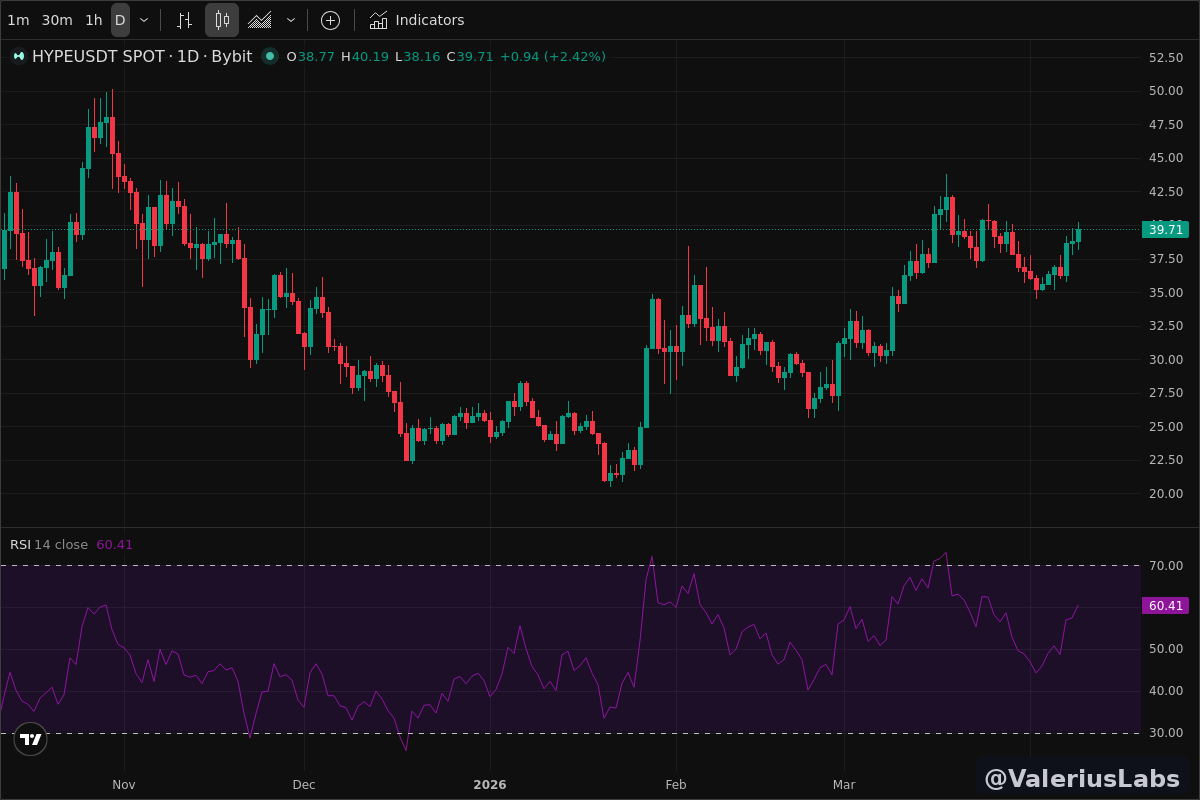Switch to the 1m timeframe
Image resolution: width=1200 pixels, height=800 pixels.
pos(18,20)
